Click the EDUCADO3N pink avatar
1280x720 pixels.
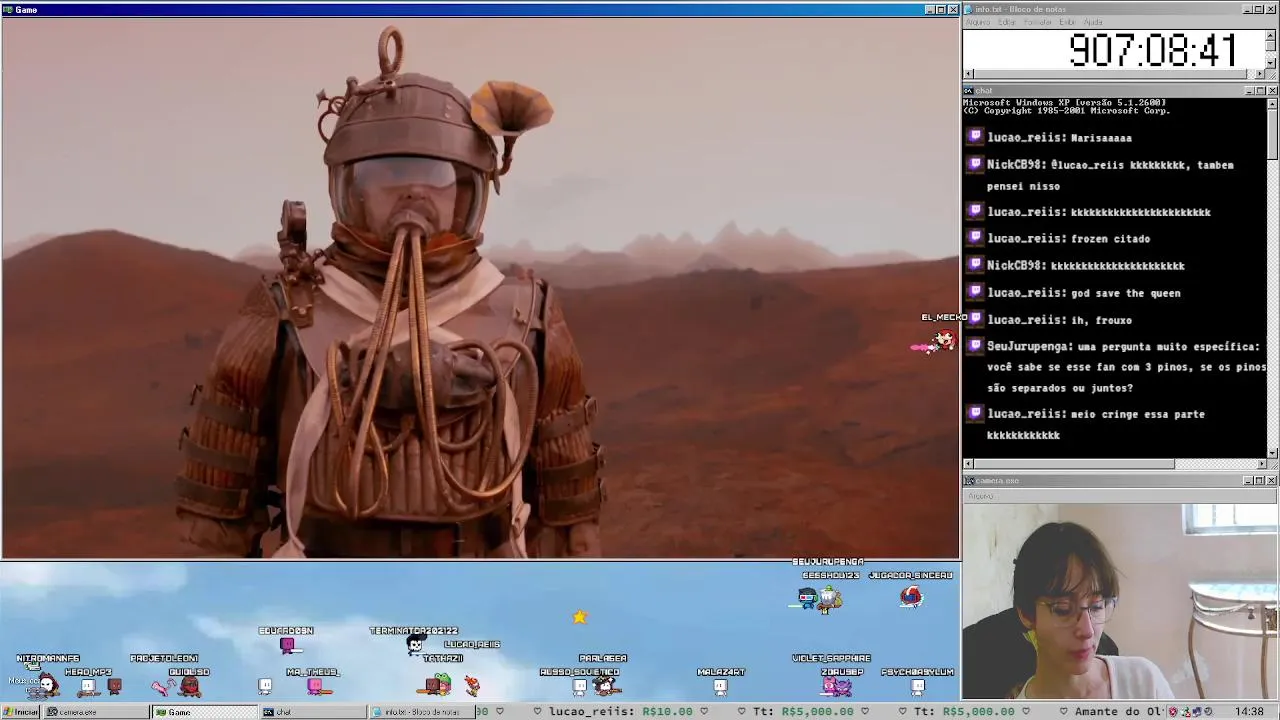(x=288, y=646)
